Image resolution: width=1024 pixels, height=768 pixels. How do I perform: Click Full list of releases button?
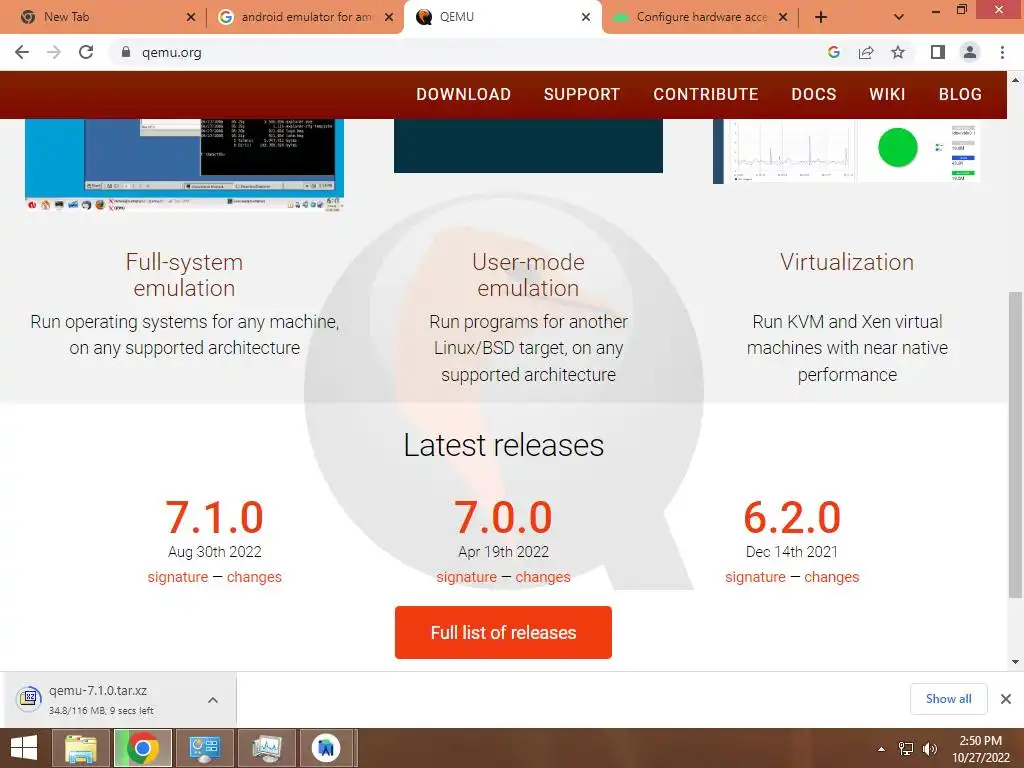[503, 632]
